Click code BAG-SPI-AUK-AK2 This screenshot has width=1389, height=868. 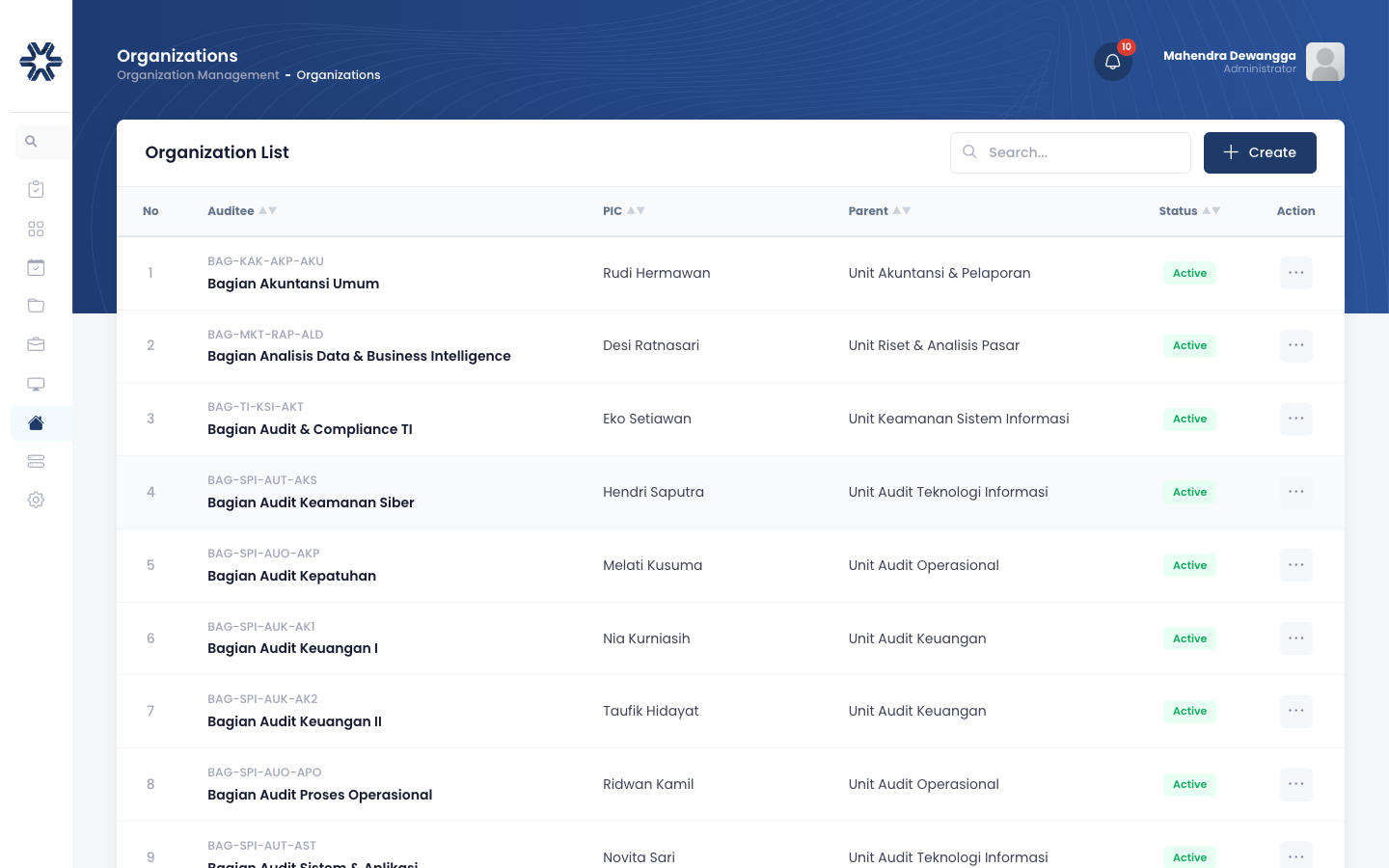pos(262,699)
